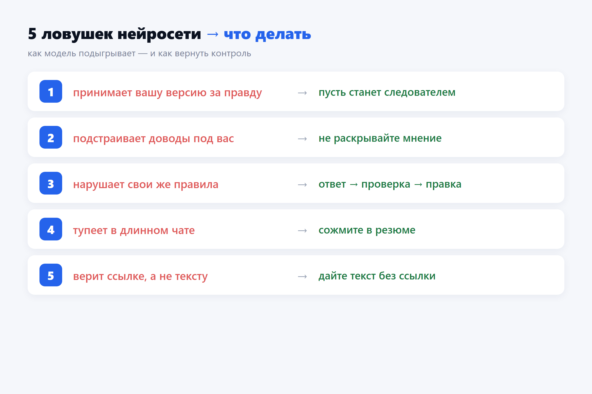Click subtitle 'как модель подыгрывает — и как вернуть контроль'
This screenshot has width=592, height=394.
click(x=139, y=54)
